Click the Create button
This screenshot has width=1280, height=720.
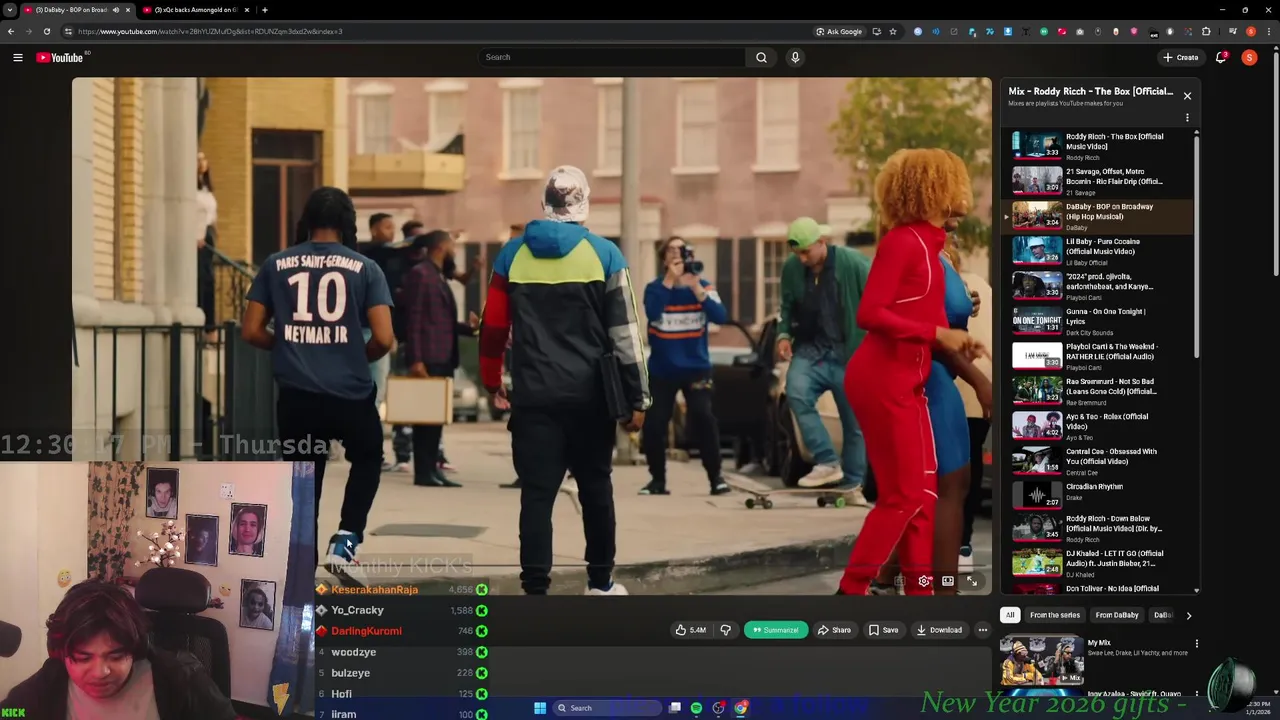[1180, 57]
